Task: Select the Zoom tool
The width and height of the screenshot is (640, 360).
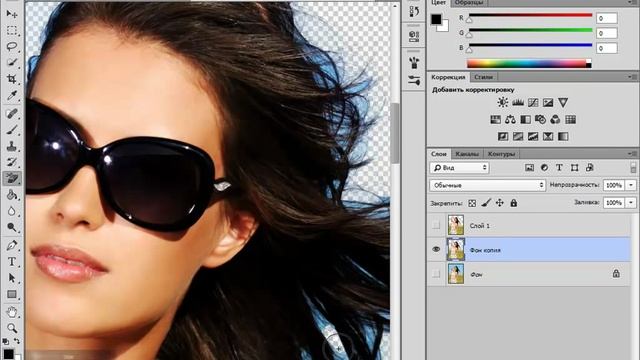Action: [11, 328]
